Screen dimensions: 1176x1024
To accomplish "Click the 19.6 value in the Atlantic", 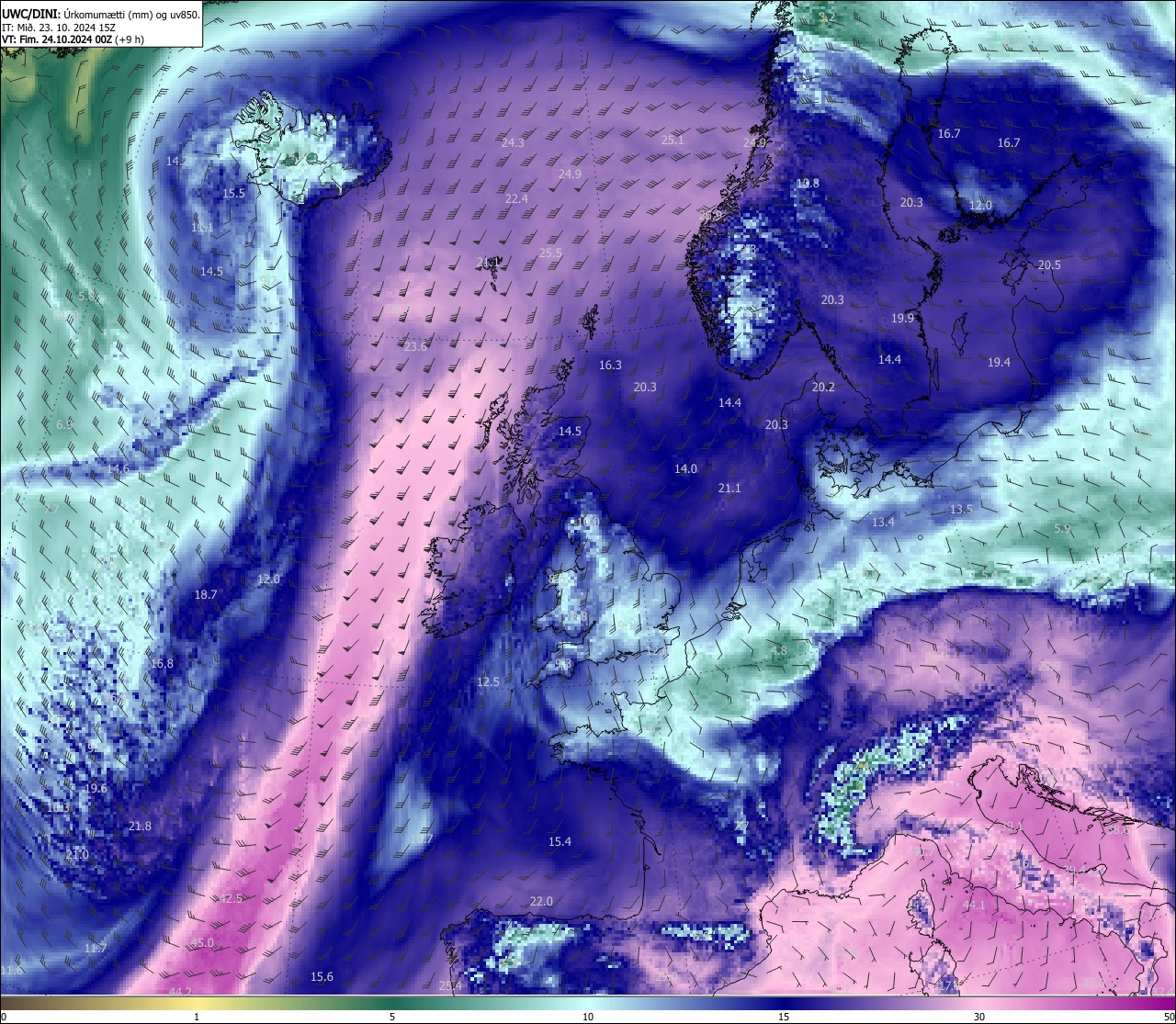I will (96, 789).
